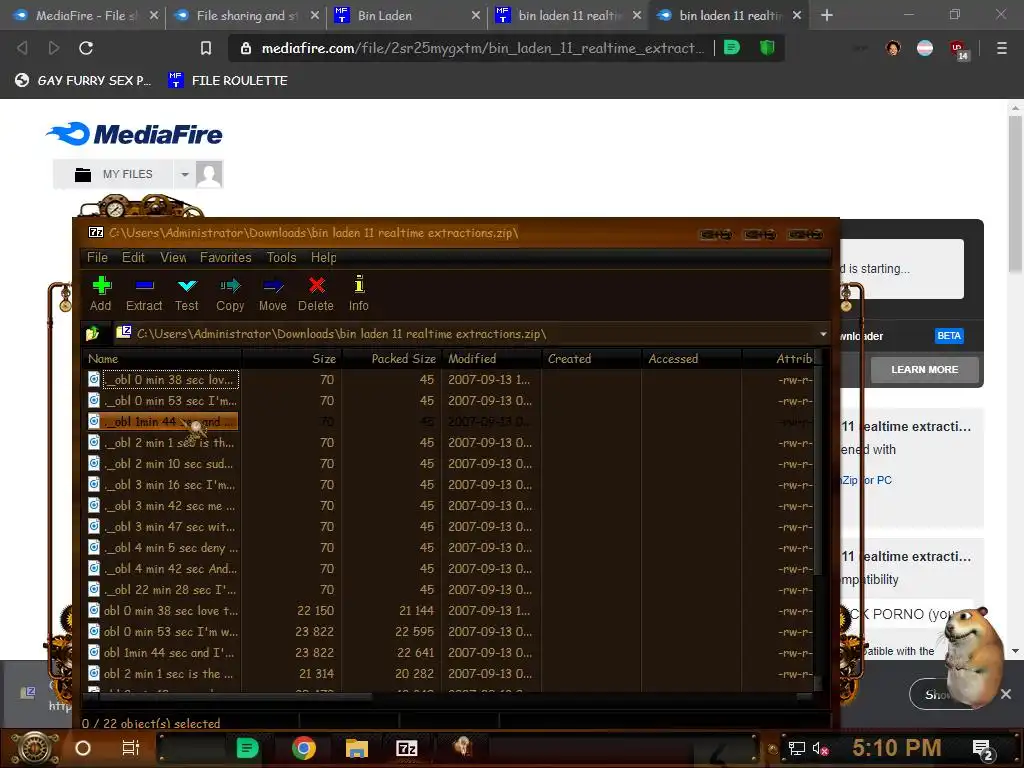
Task: Open a new browser tab
Action: tap(827, 15)
